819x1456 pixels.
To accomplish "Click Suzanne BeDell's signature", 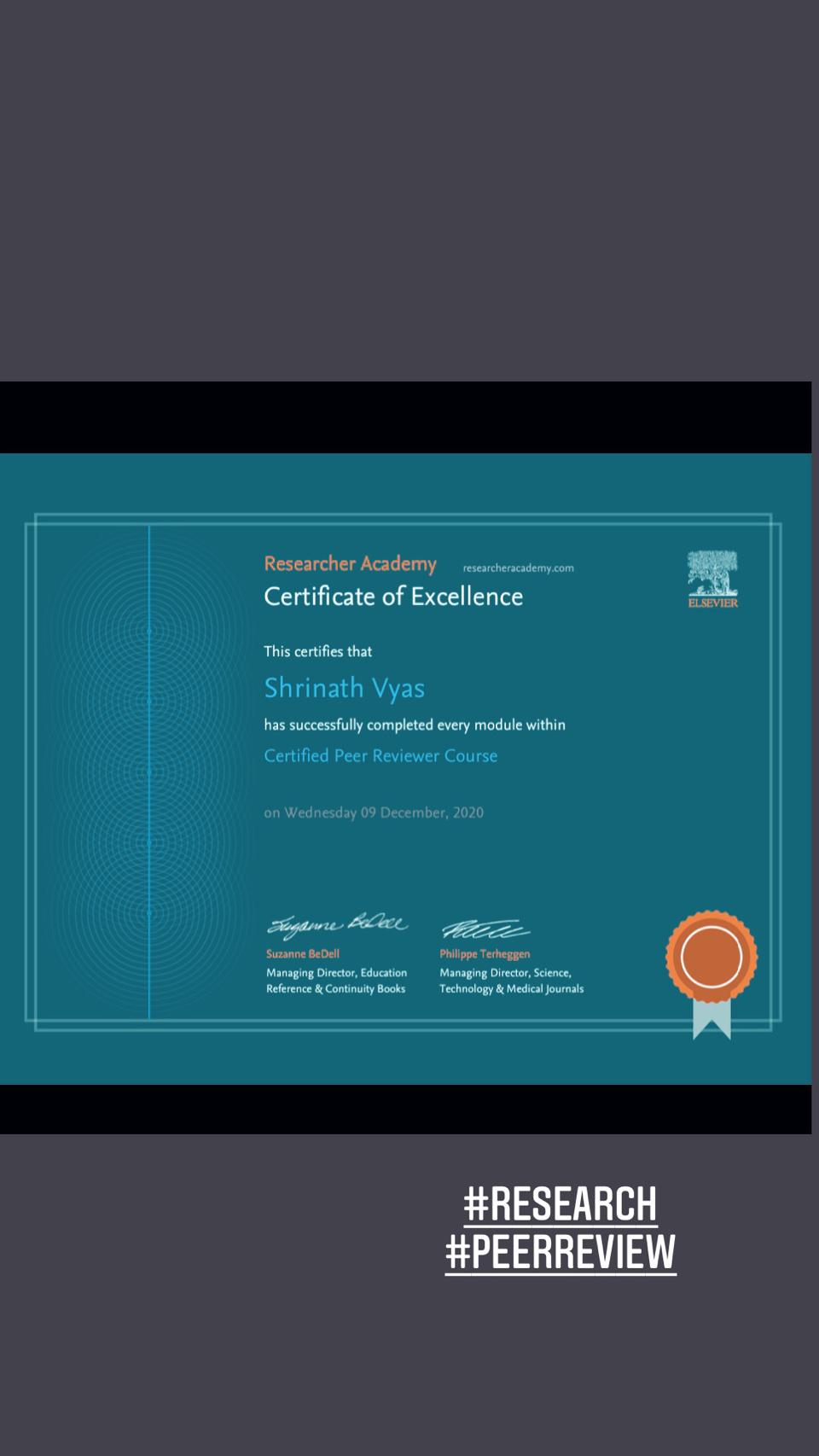I will 338,925.
